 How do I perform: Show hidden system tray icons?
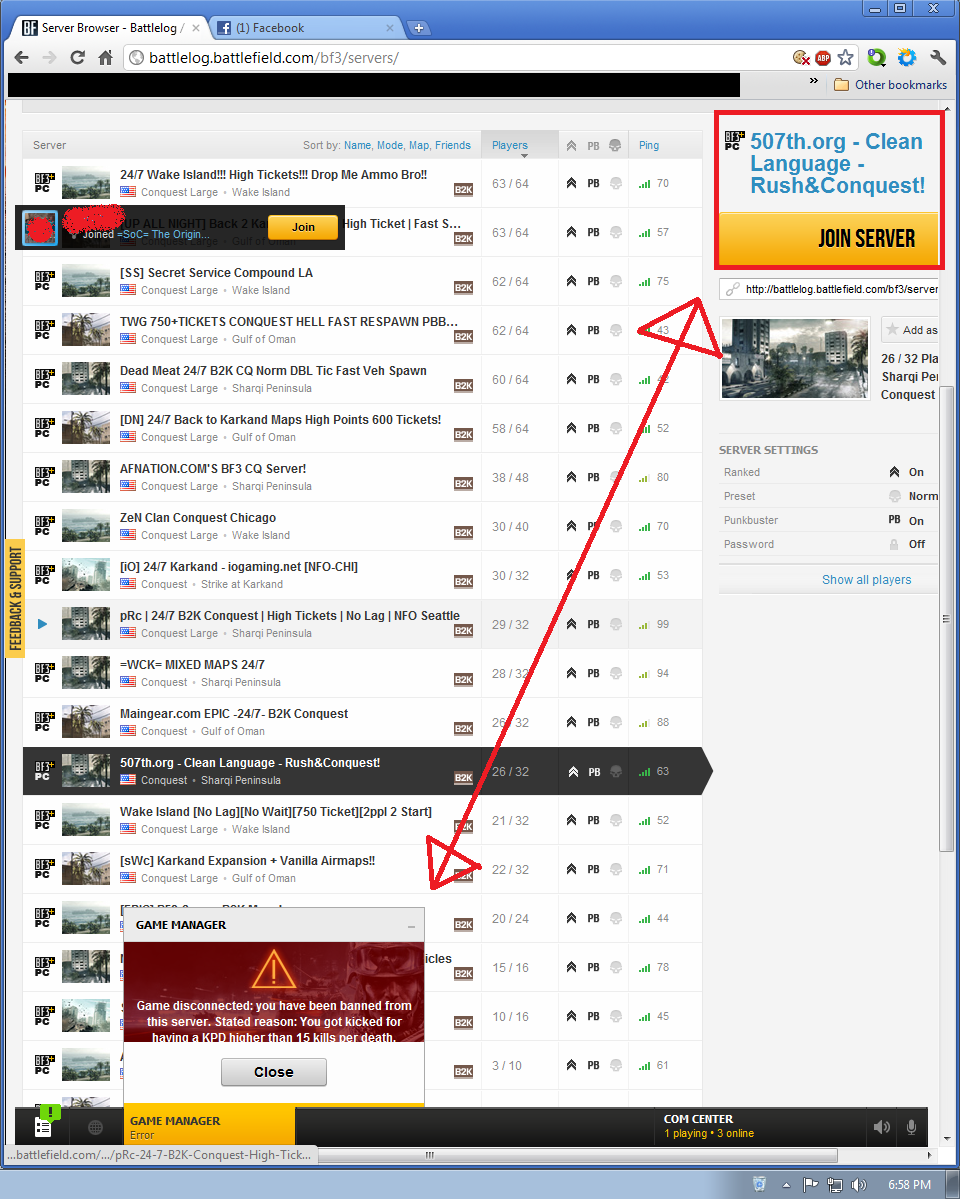click(x=786, y=1184)
